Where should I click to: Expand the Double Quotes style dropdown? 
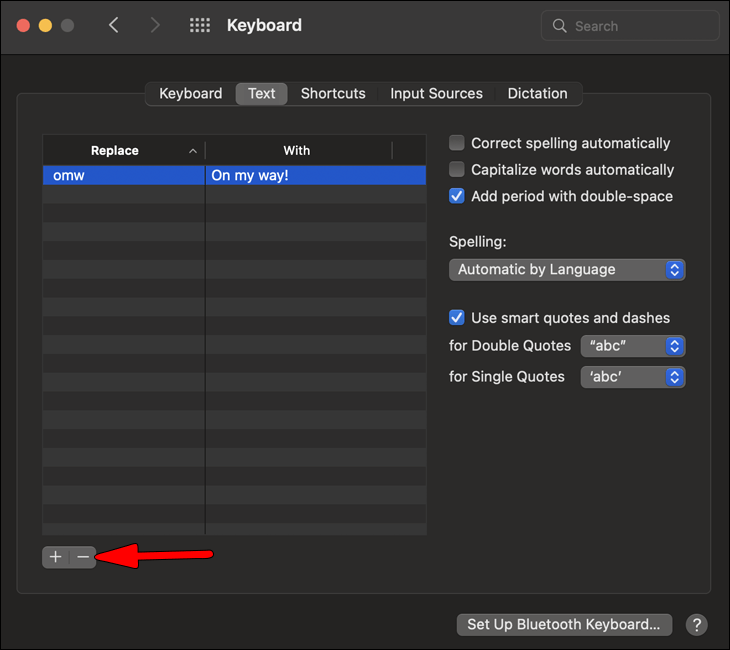[632, 346]
